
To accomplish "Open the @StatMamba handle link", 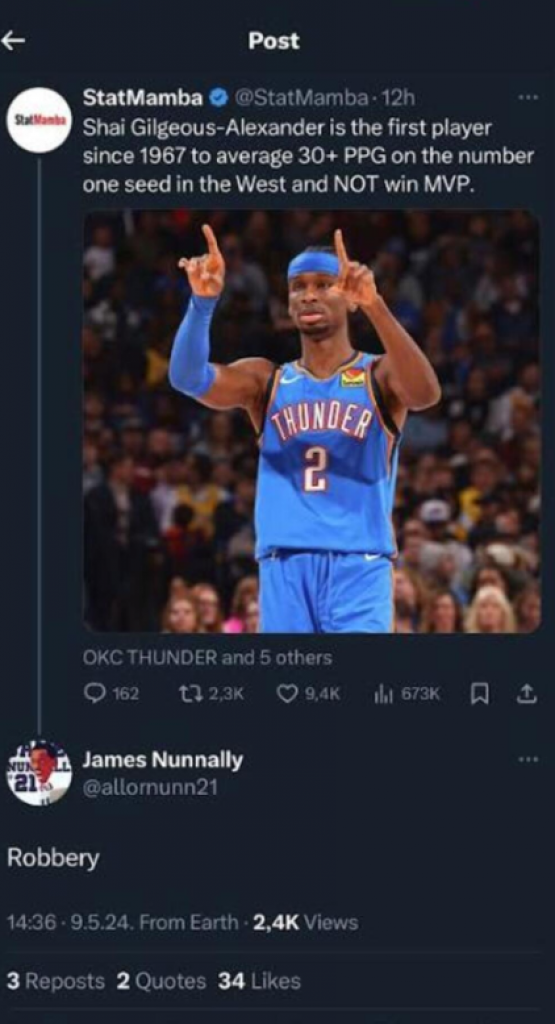I will click(302, 99).
